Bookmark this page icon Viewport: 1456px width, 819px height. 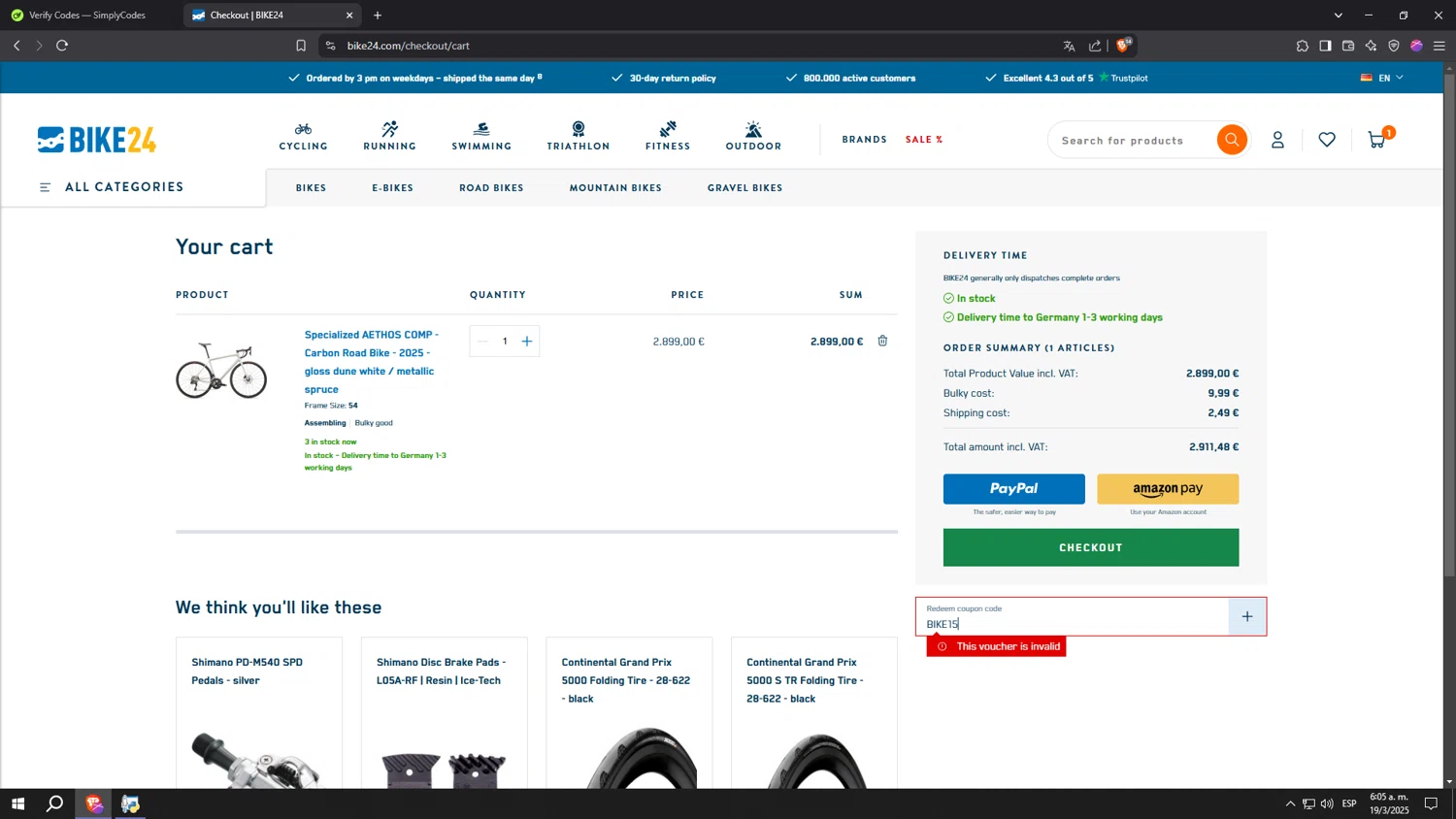click(x=301, y=46)
